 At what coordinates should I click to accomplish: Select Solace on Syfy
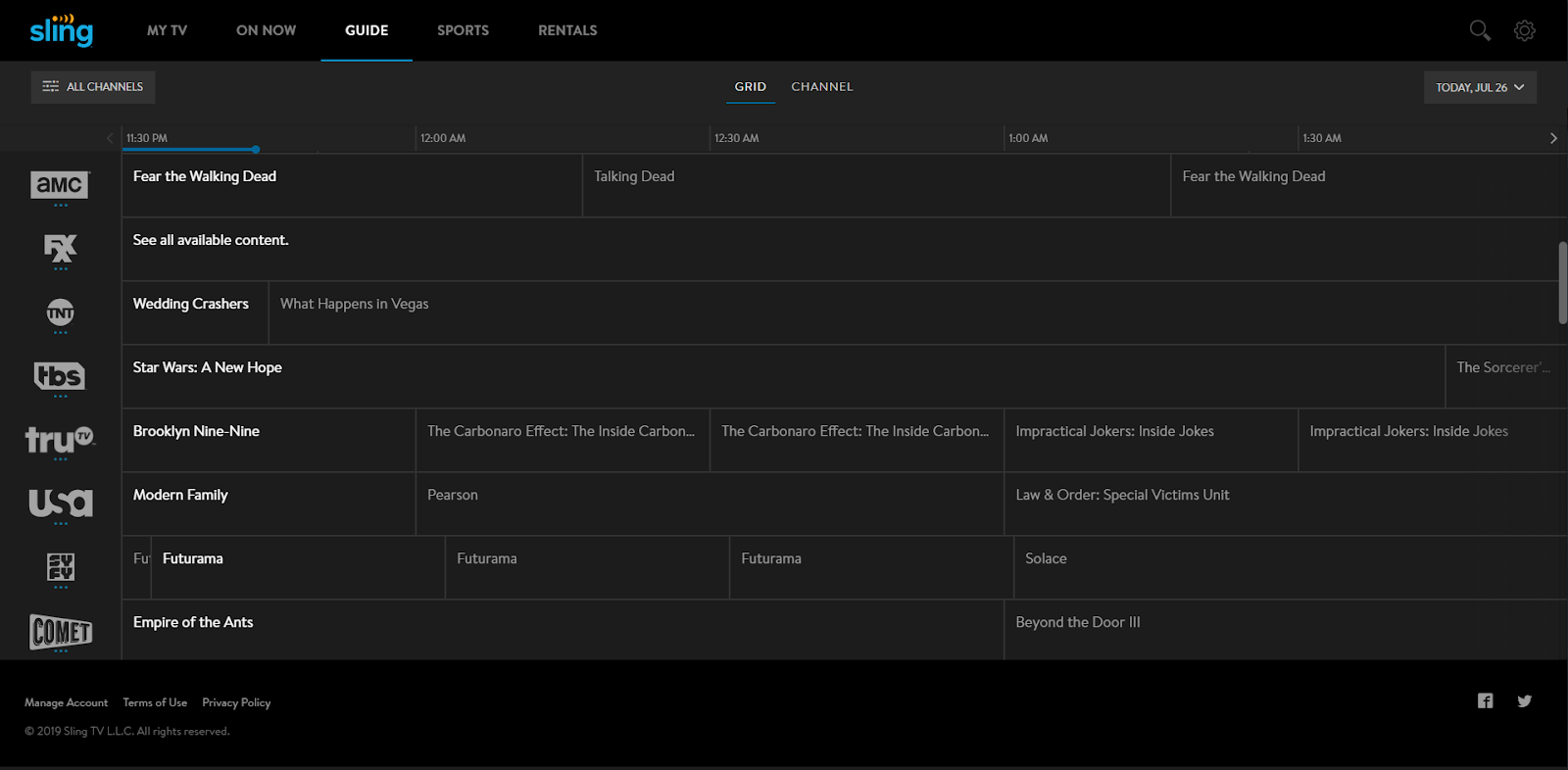(1291, 567)
